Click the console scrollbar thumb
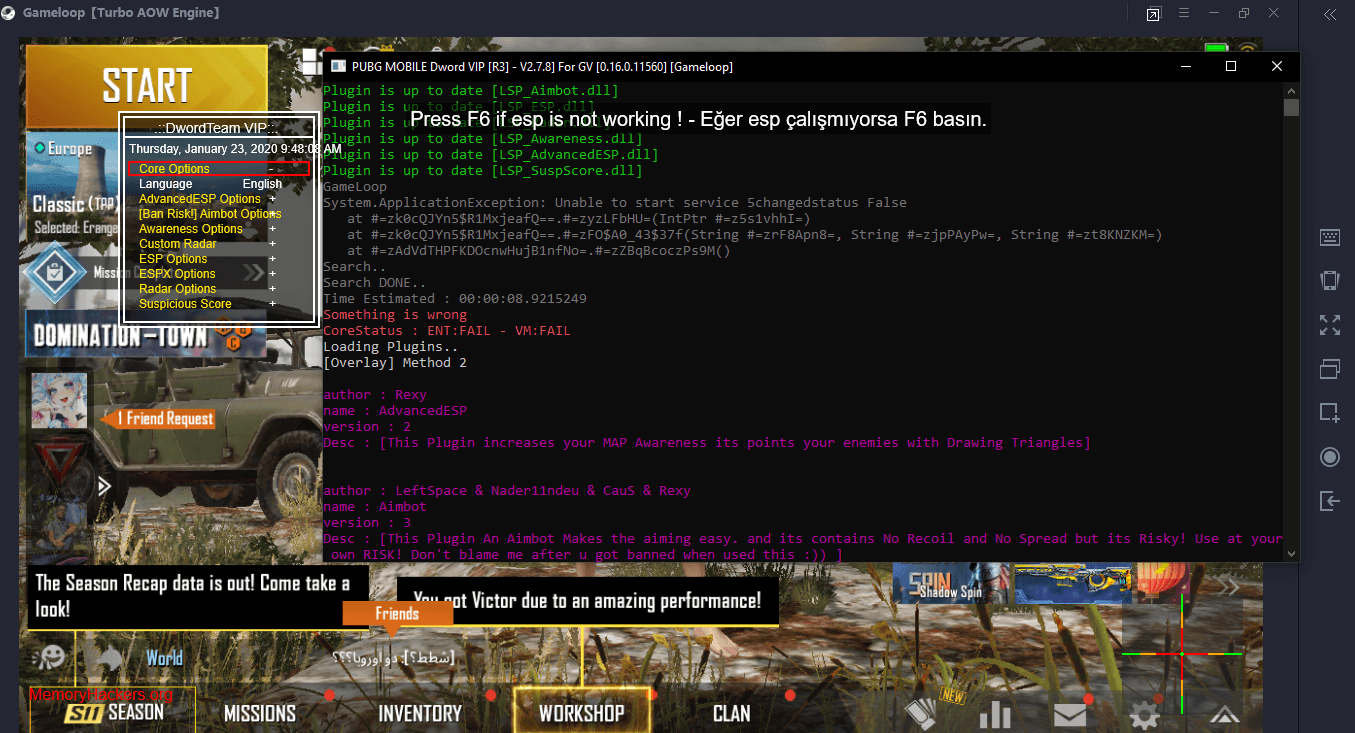The image size is (1355, 733). click(x=1291, y=108)
